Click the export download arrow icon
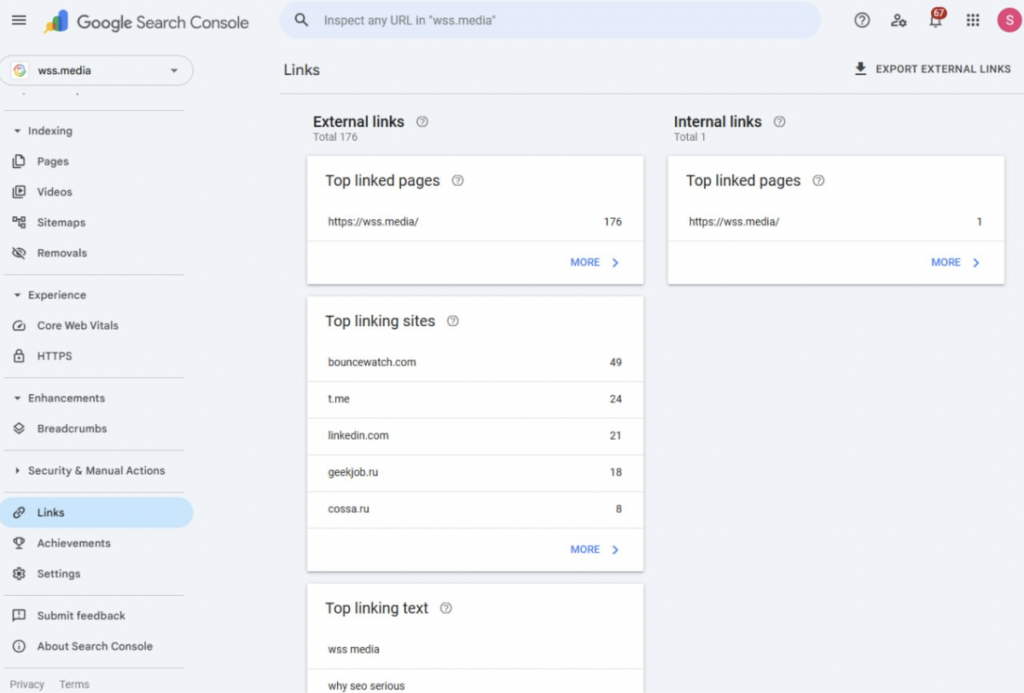Viewport: 1024px width, 693px height. click(860, 69)
